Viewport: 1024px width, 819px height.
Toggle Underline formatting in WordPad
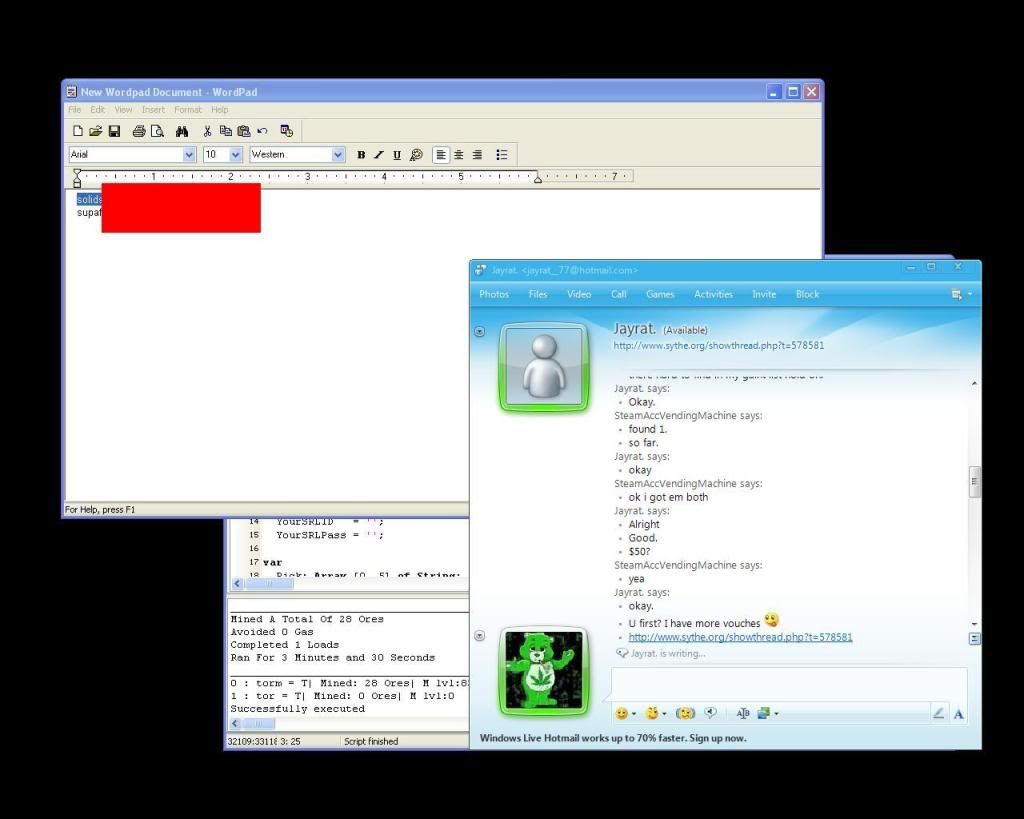pos(397,155)
